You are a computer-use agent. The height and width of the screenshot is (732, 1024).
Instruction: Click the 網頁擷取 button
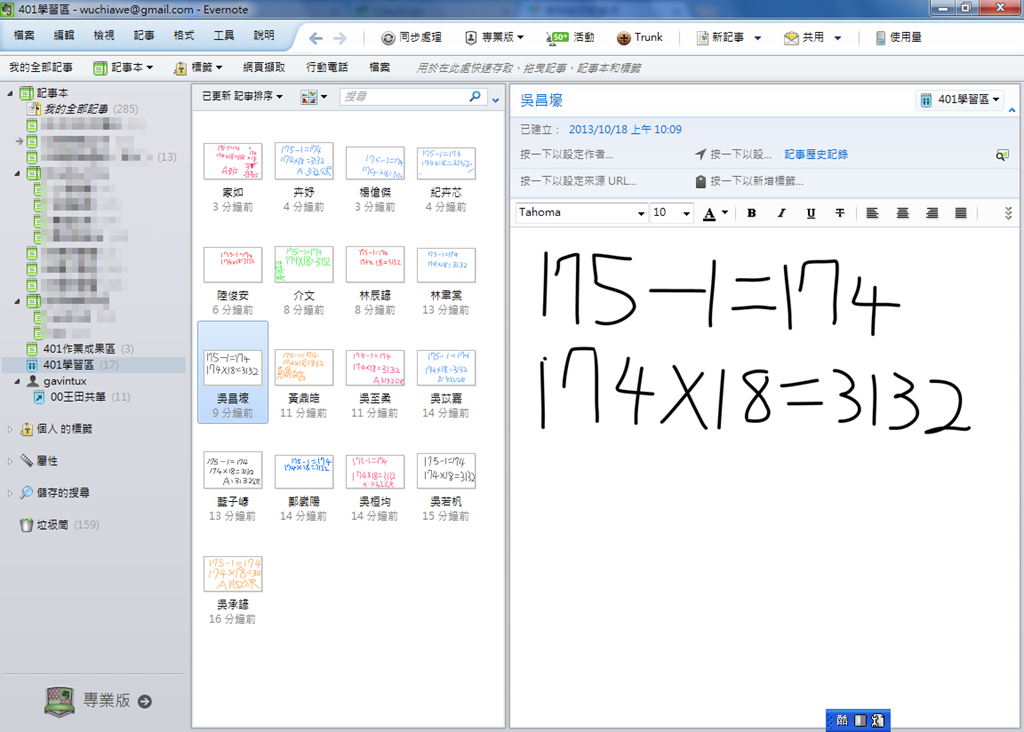click(x=264, y=68)
